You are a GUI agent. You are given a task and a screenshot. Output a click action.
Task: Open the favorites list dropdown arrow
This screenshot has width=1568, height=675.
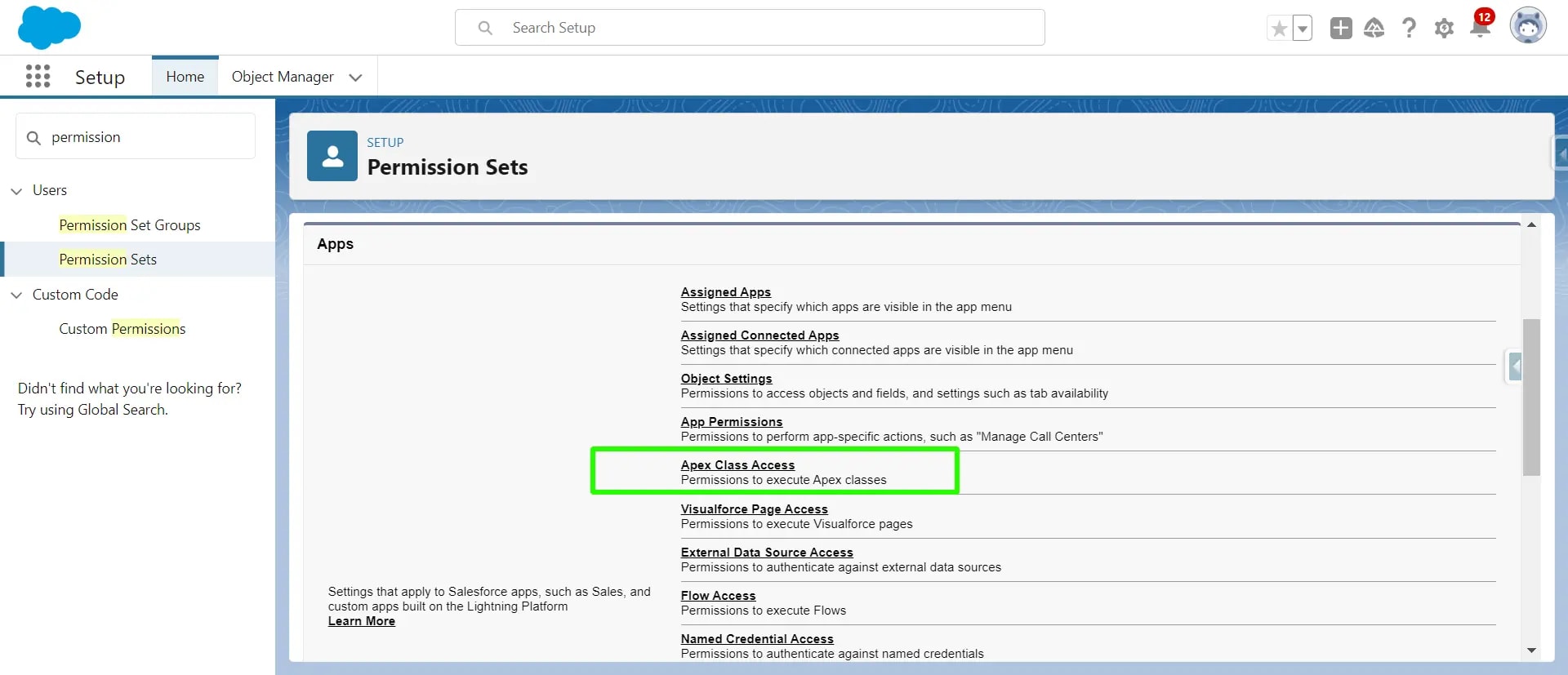pyautogui.click(x=1303, y=29)
